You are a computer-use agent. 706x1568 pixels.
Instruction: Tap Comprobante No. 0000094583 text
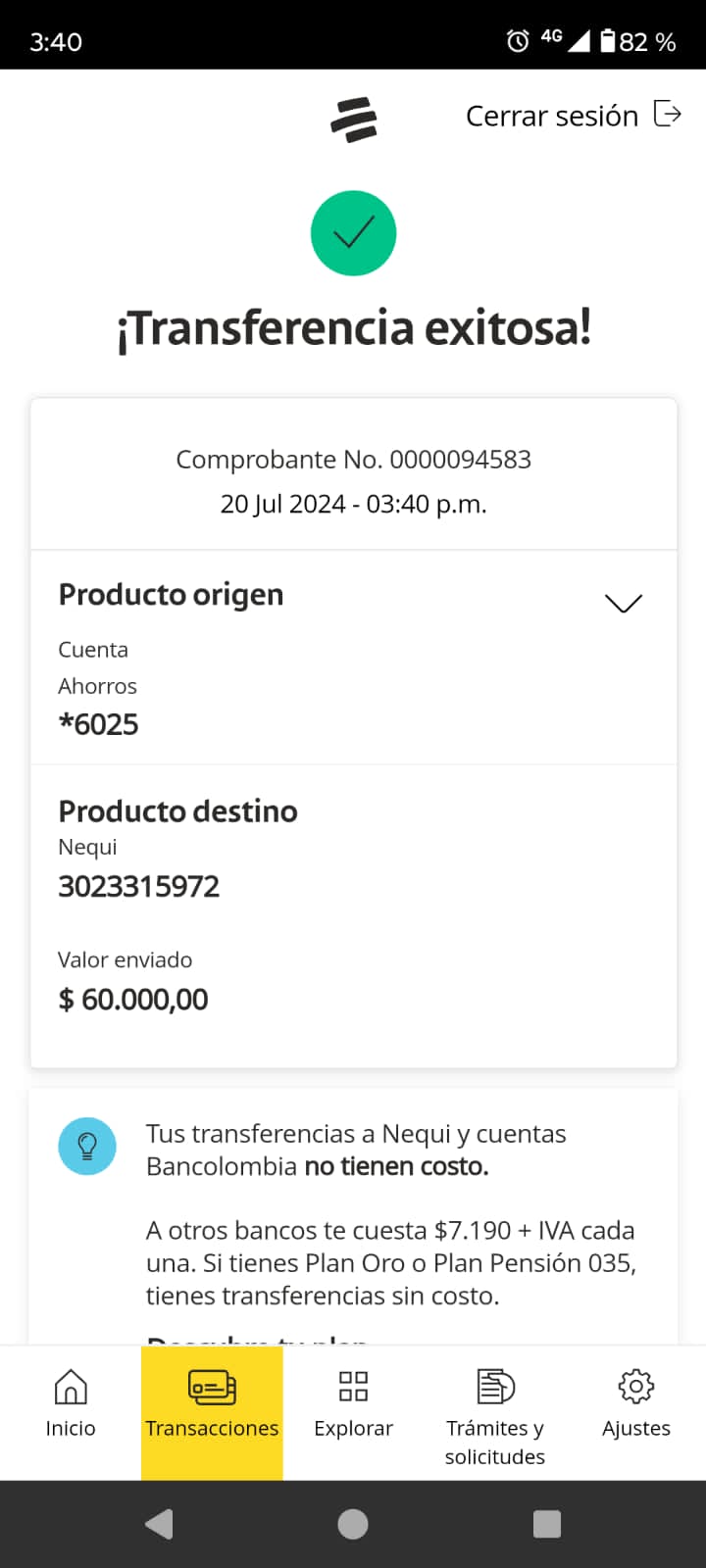353,460
